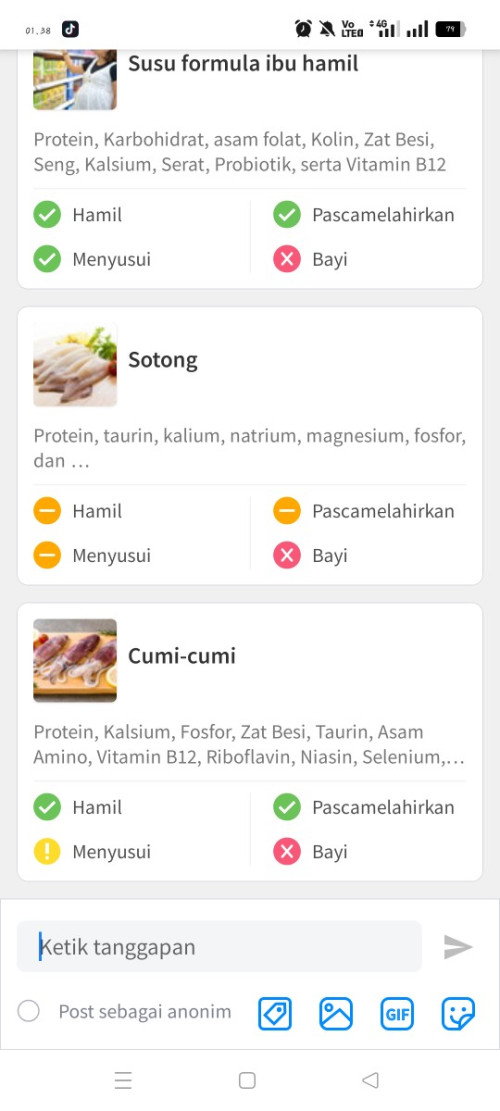The width and height of the screenshot is (500, 1111).
Task: Tap red cross icon beside Bayi in Sotong
Action: coord(287,555)
